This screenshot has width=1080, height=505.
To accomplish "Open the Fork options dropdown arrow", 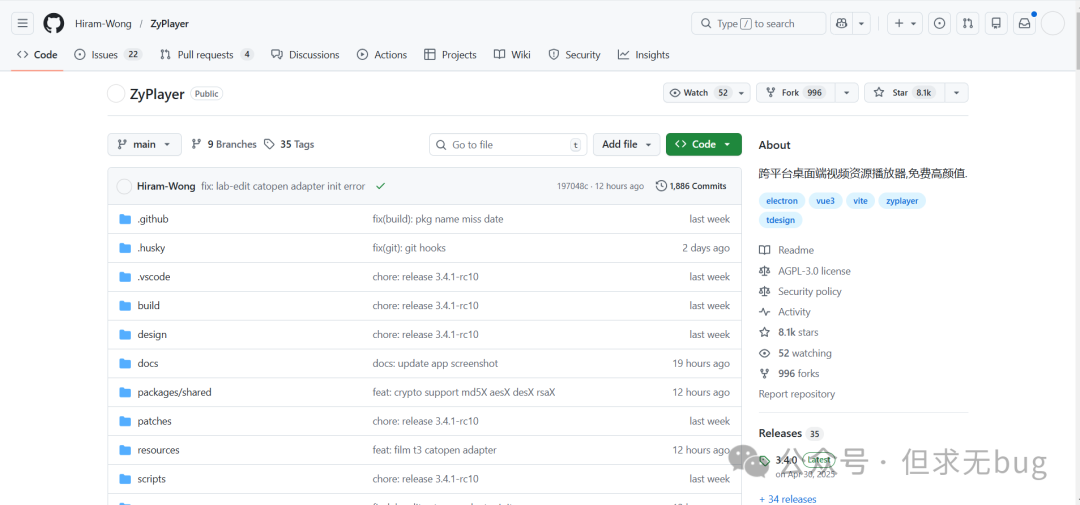I will [x=847, y=93].
